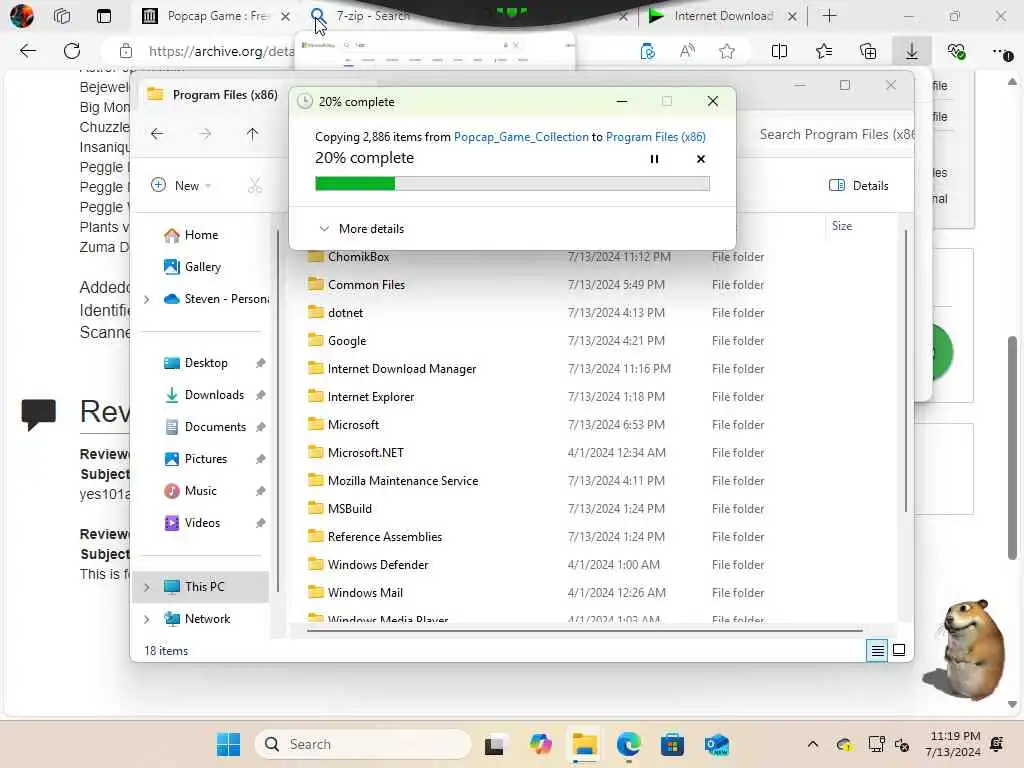Open the Popcap_Game_Collection source link

[521, 136]
